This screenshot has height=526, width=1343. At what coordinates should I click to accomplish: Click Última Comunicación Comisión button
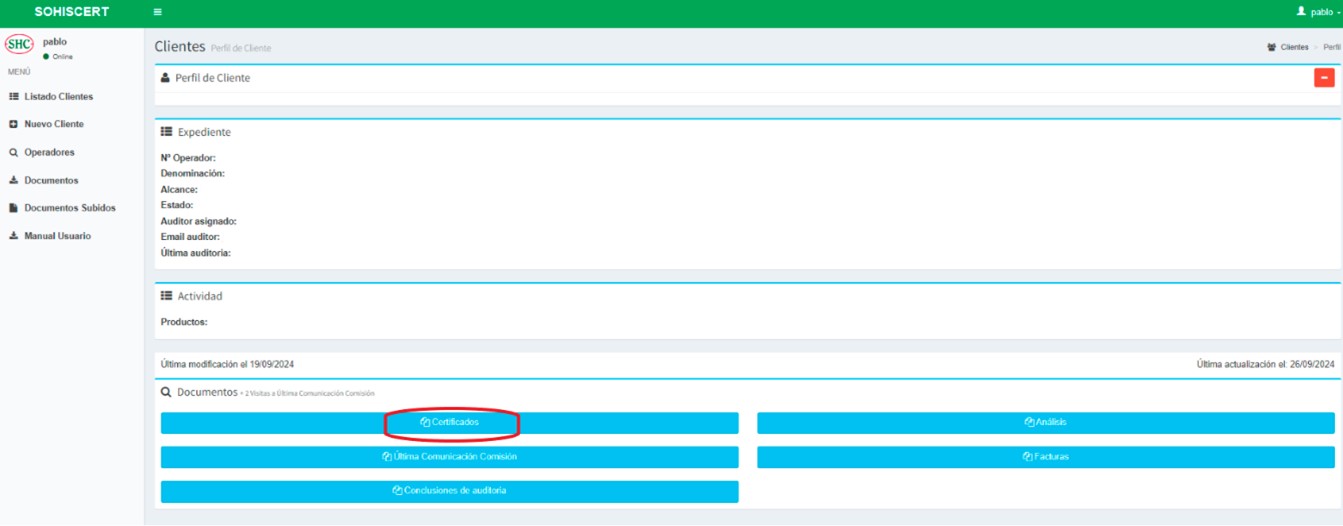coord(450,457)
